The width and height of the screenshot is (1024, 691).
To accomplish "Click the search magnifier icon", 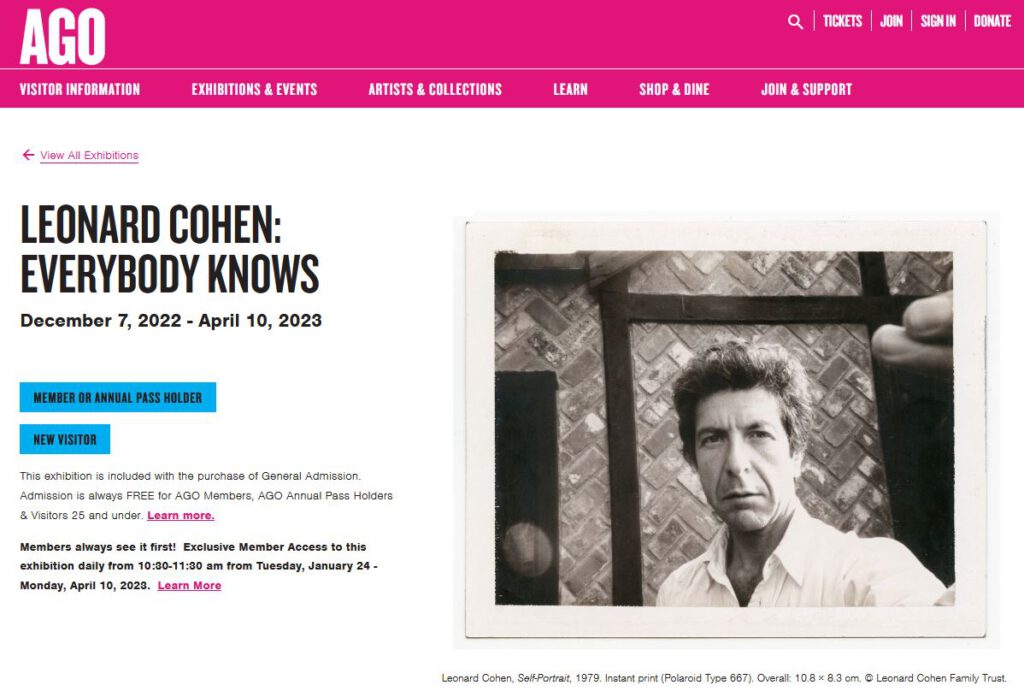I will 795,22.
